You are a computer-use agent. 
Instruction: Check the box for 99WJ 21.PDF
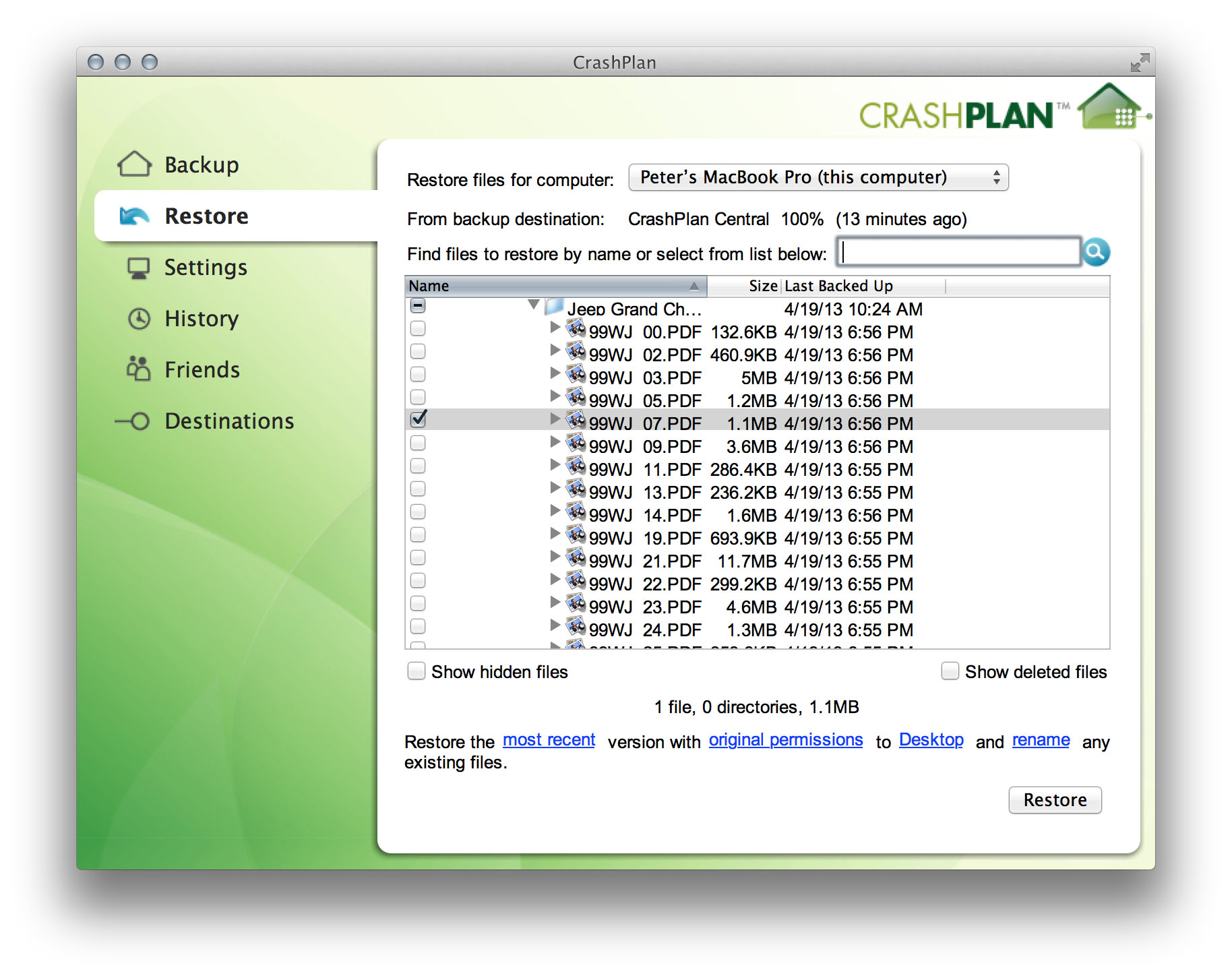pos(418,557)
